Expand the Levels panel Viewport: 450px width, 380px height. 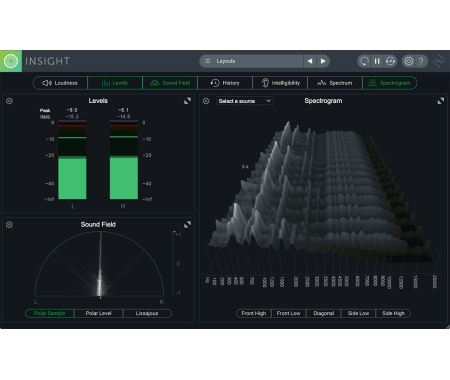(x=187, y=101)
